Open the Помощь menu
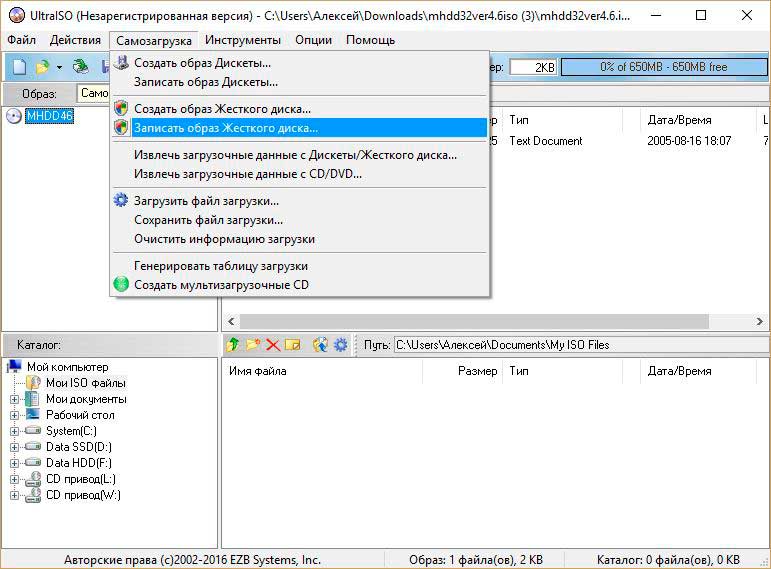 pyautogui.click(x=370, y=40)
